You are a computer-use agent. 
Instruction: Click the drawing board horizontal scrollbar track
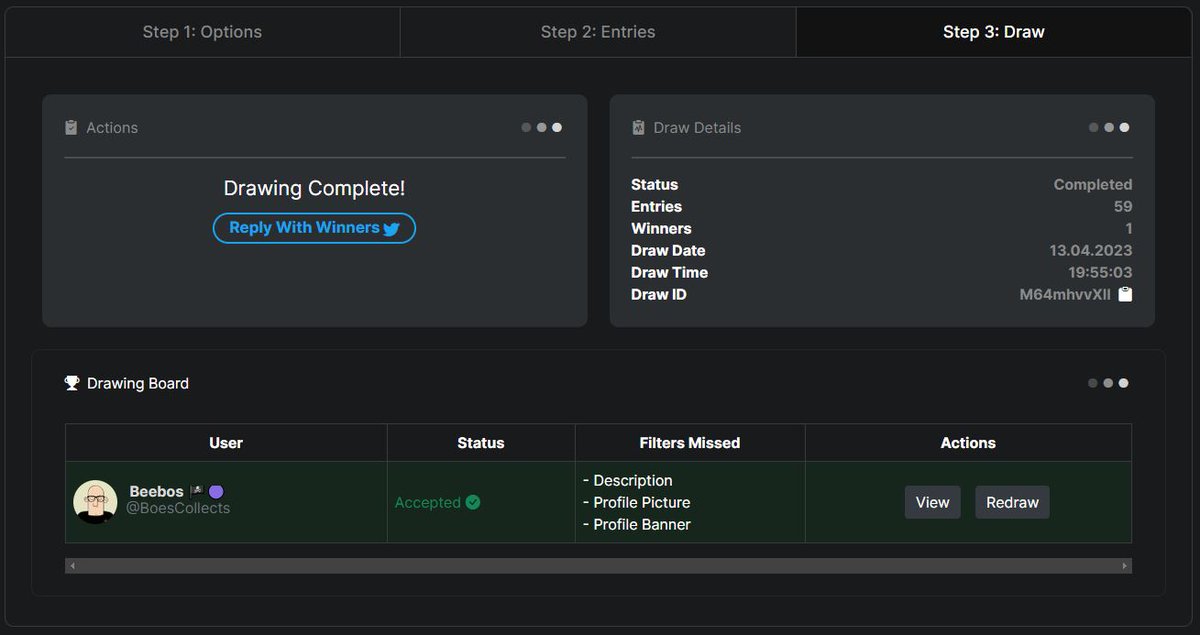click(598, 566)
